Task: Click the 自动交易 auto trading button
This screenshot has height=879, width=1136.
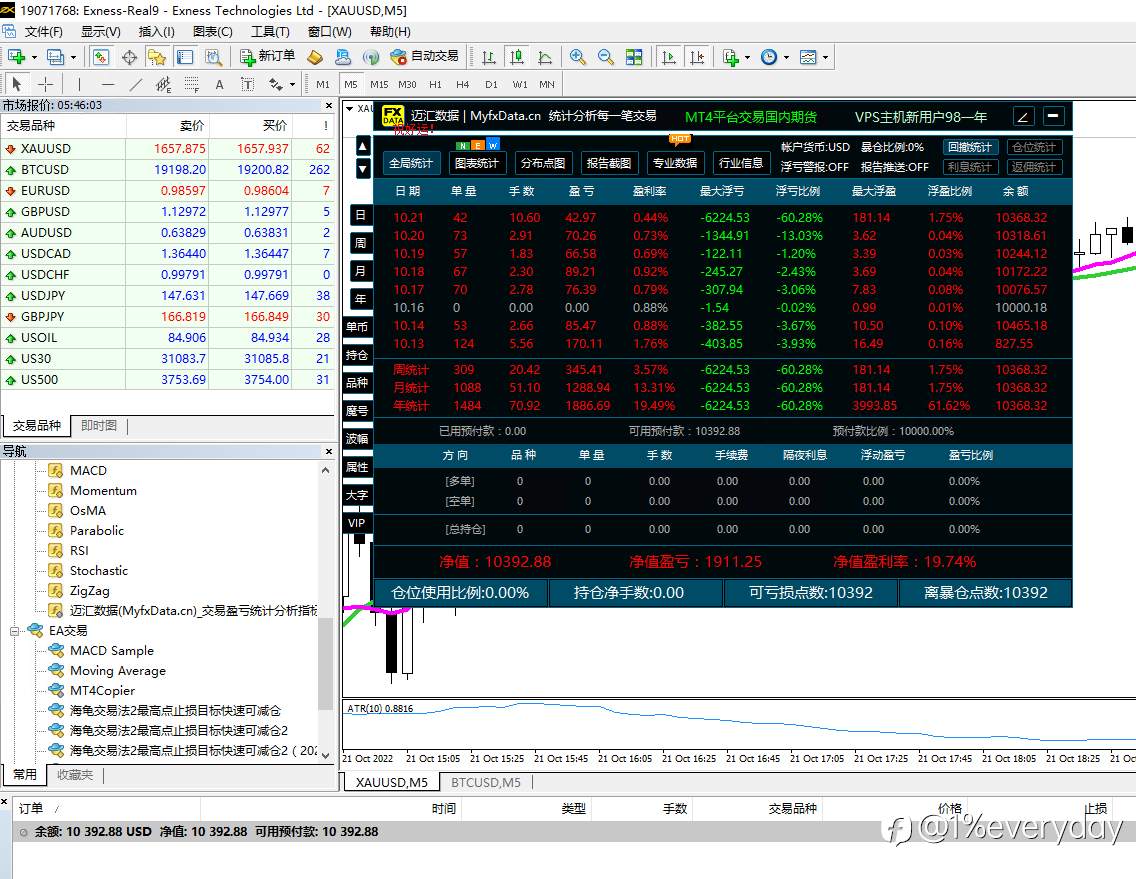Action: pyautogui.click(x=425, y=57)
